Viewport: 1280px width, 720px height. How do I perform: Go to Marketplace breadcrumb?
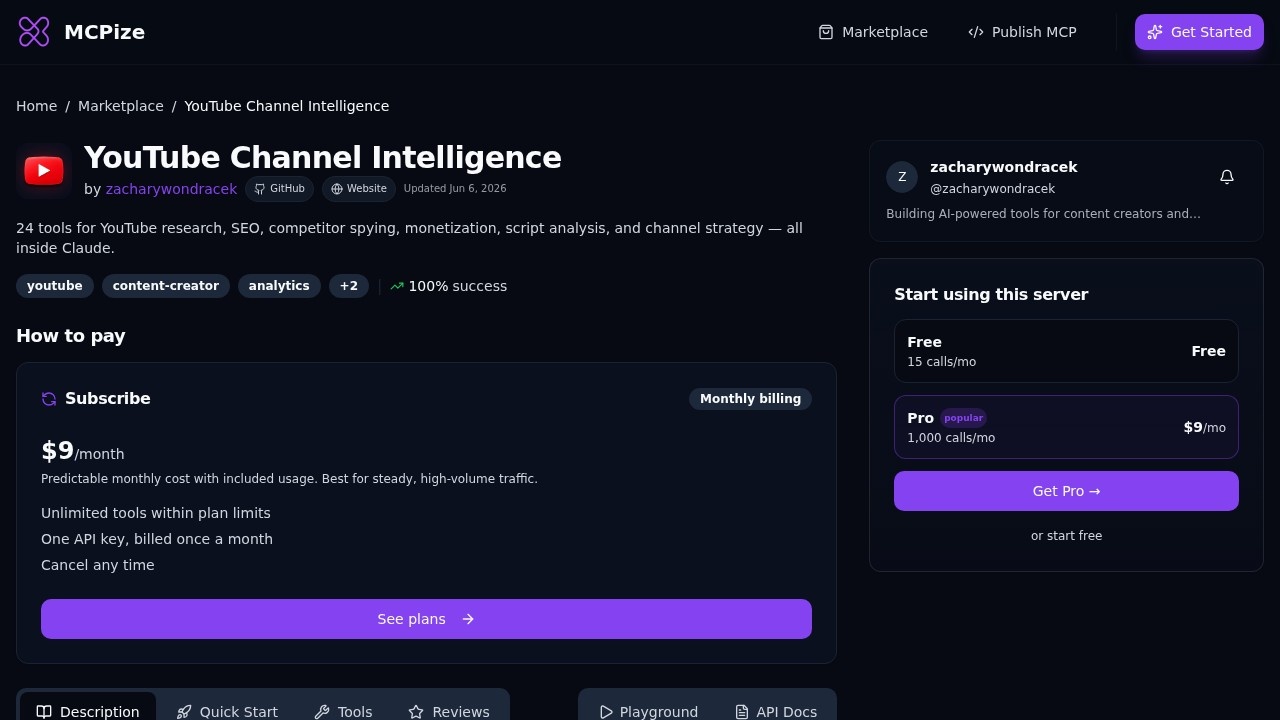121,106
